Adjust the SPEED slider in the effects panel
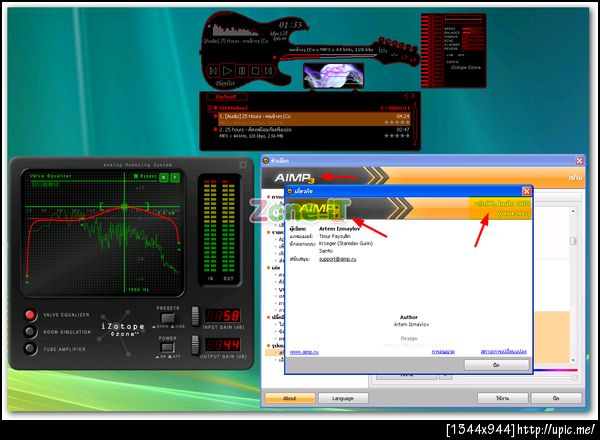This screenshot has height=440, width=600. [473, 29]
